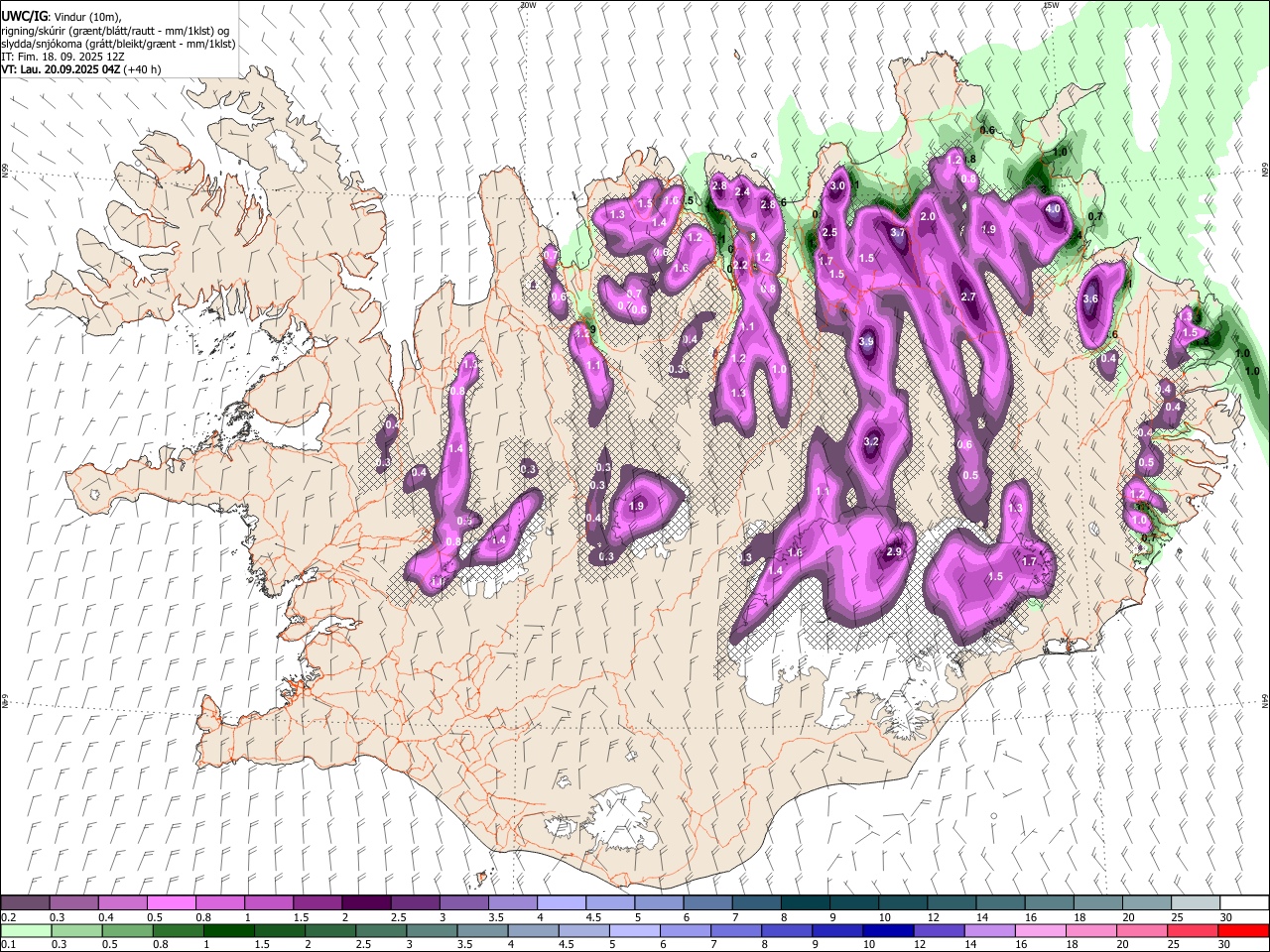Click the 3.2 precipitation value on the map
1270x952 pixels.
872,441
